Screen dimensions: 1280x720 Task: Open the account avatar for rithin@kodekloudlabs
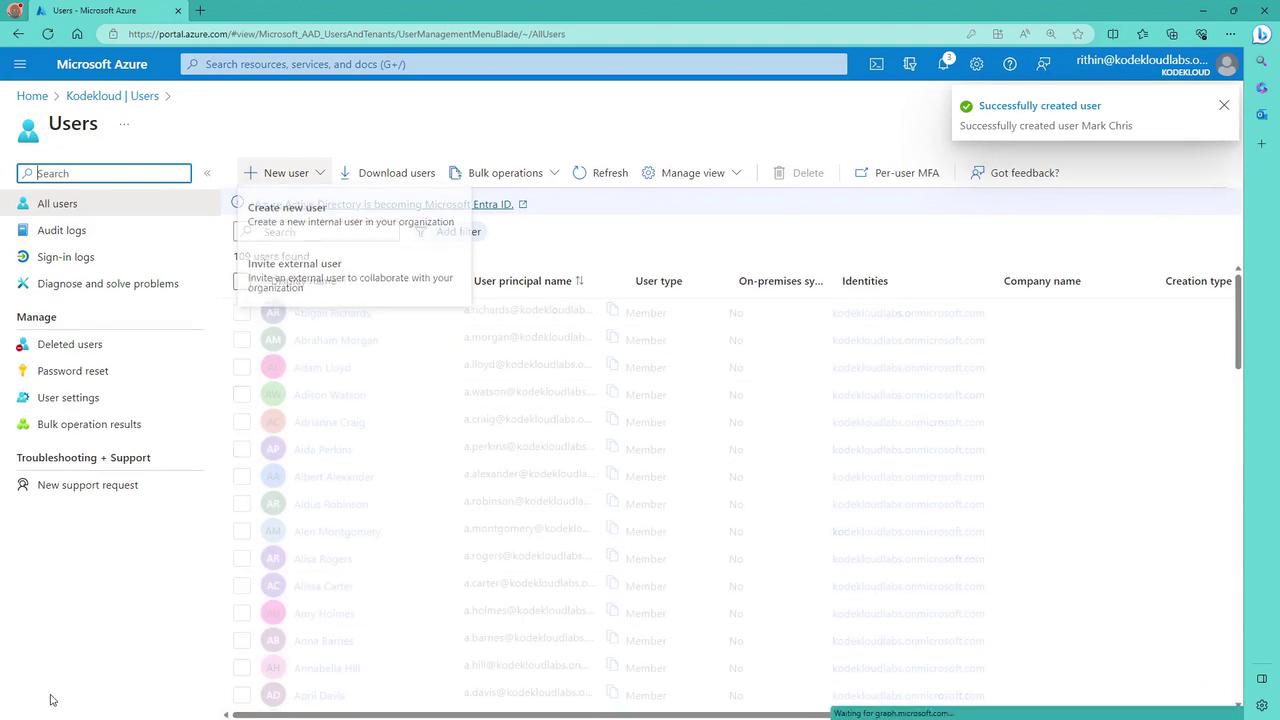click(x=1226, y=64)
